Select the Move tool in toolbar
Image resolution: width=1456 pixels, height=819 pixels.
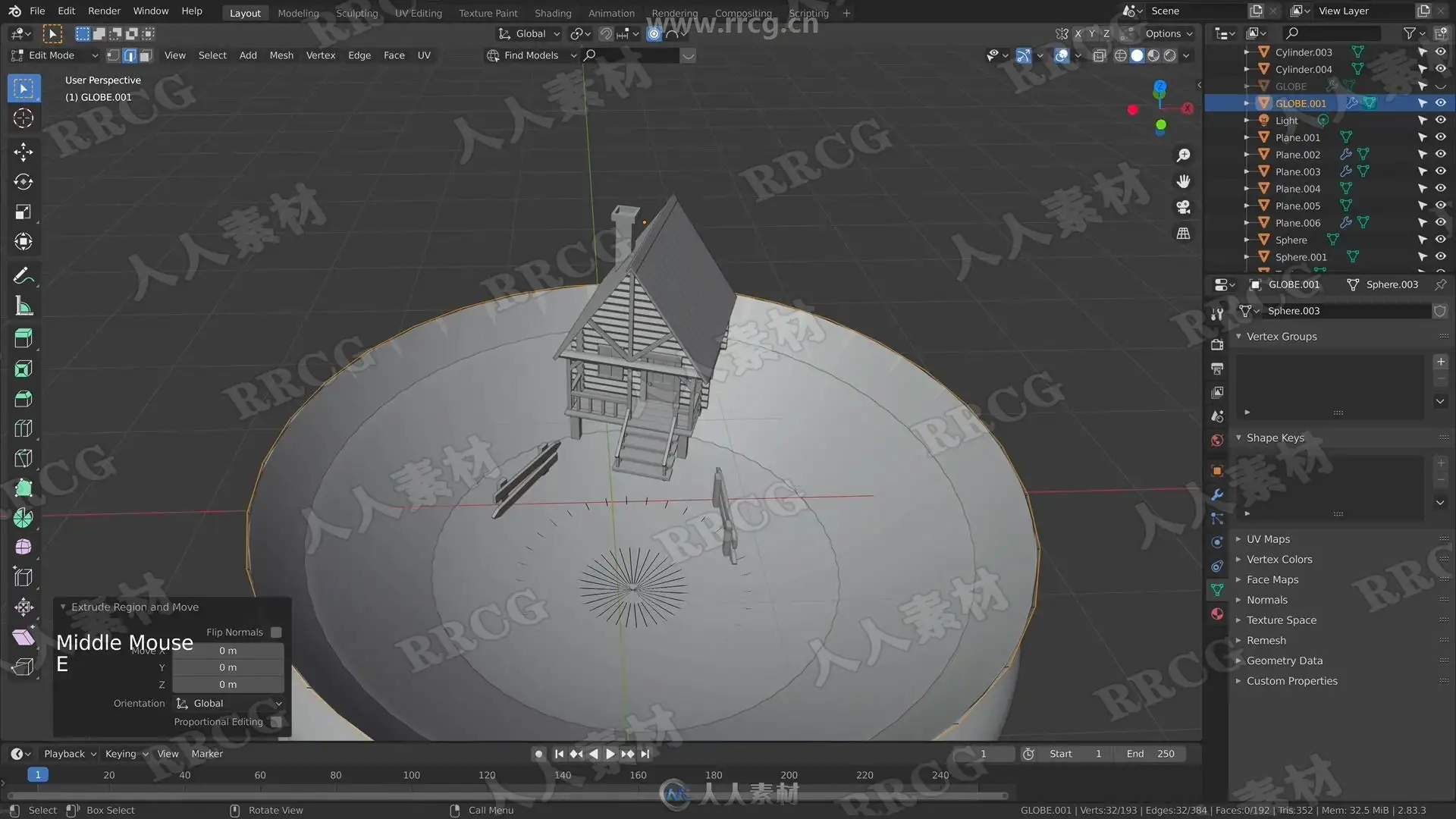[x=23, y=152]
